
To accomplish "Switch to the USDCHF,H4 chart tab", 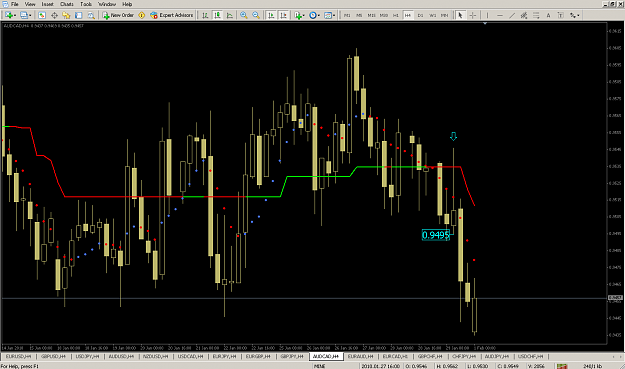I will 531,356.
